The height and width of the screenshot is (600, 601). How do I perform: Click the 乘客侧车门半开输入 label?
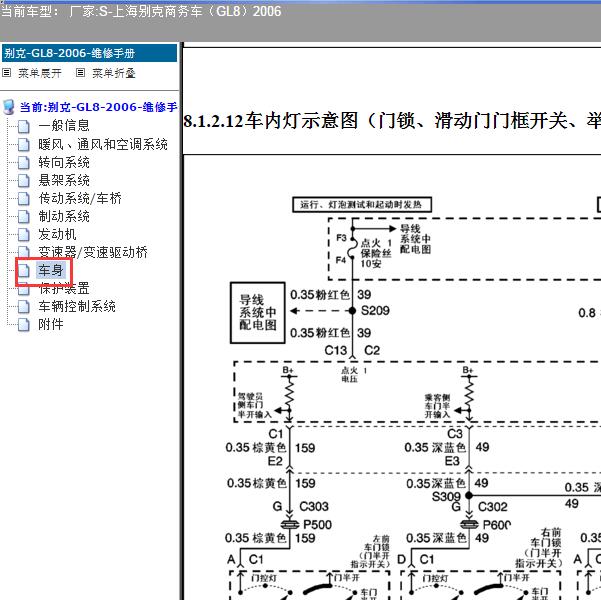(x=437, y=406)
